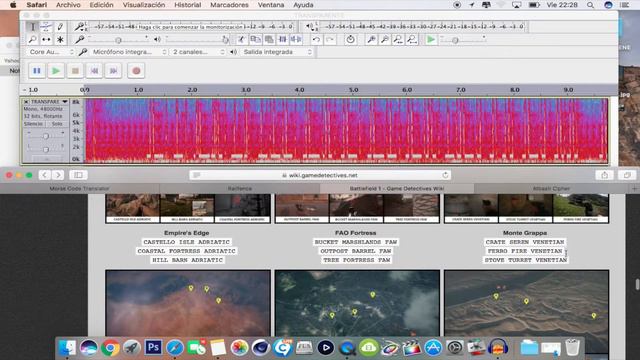Open the Core Audio host dropdown

click(x=51, y=52)
